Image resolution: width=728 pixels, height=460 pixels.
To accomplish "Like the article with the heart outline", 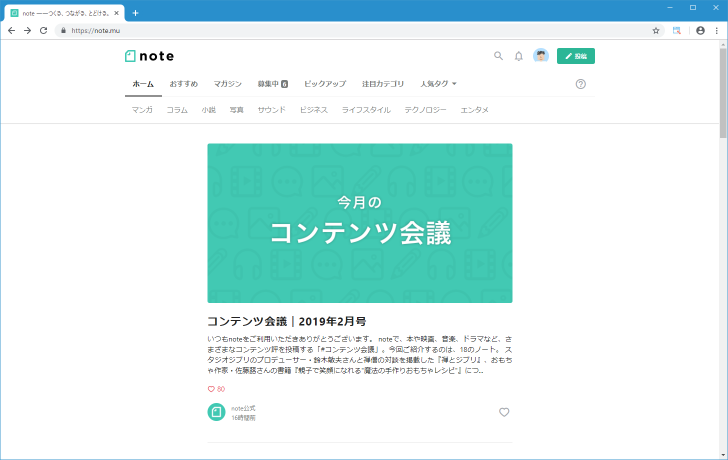I will click(504, 412).
